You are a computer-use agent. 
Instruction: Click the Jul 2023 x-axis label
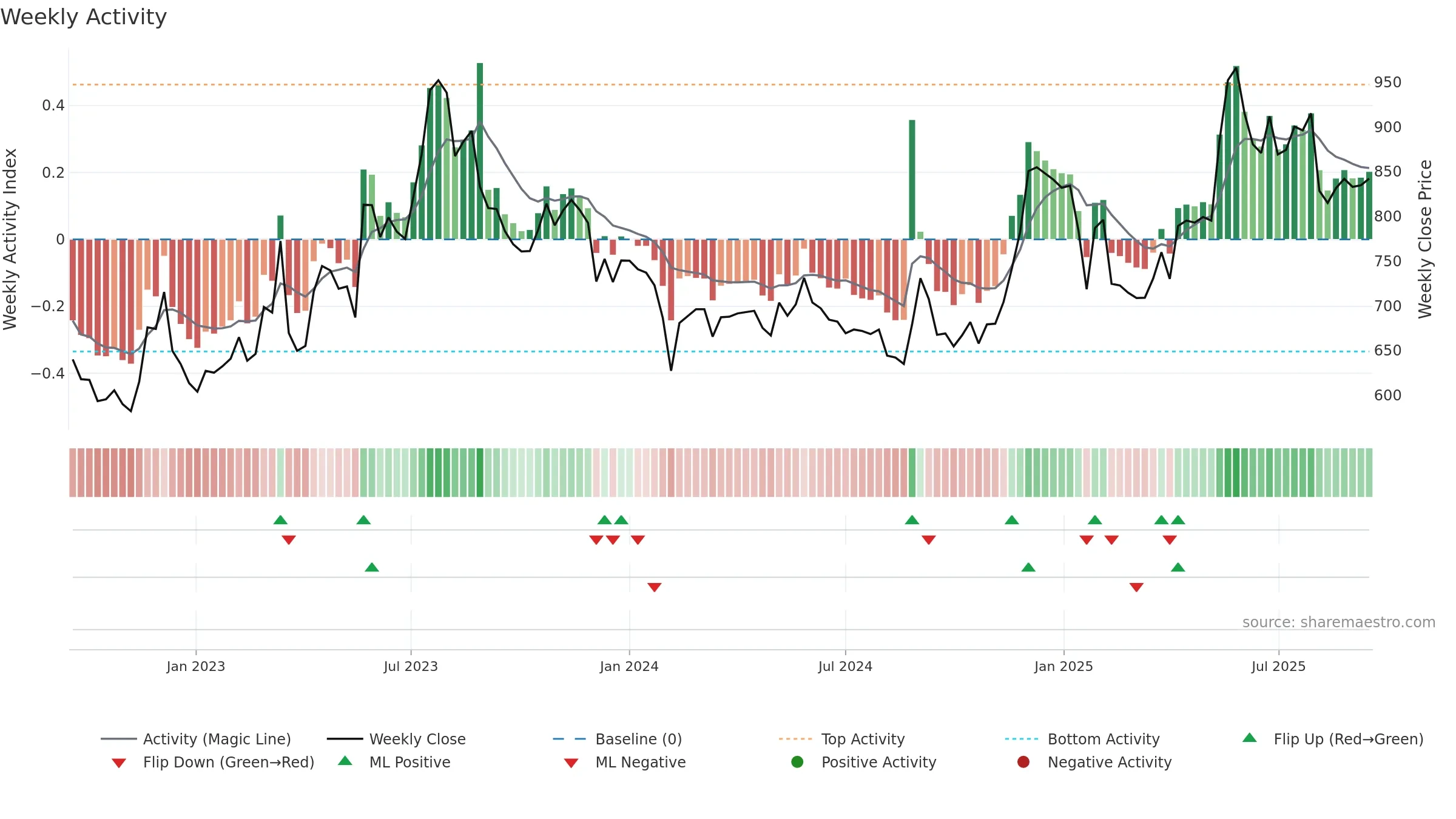[x=411, y=666]
